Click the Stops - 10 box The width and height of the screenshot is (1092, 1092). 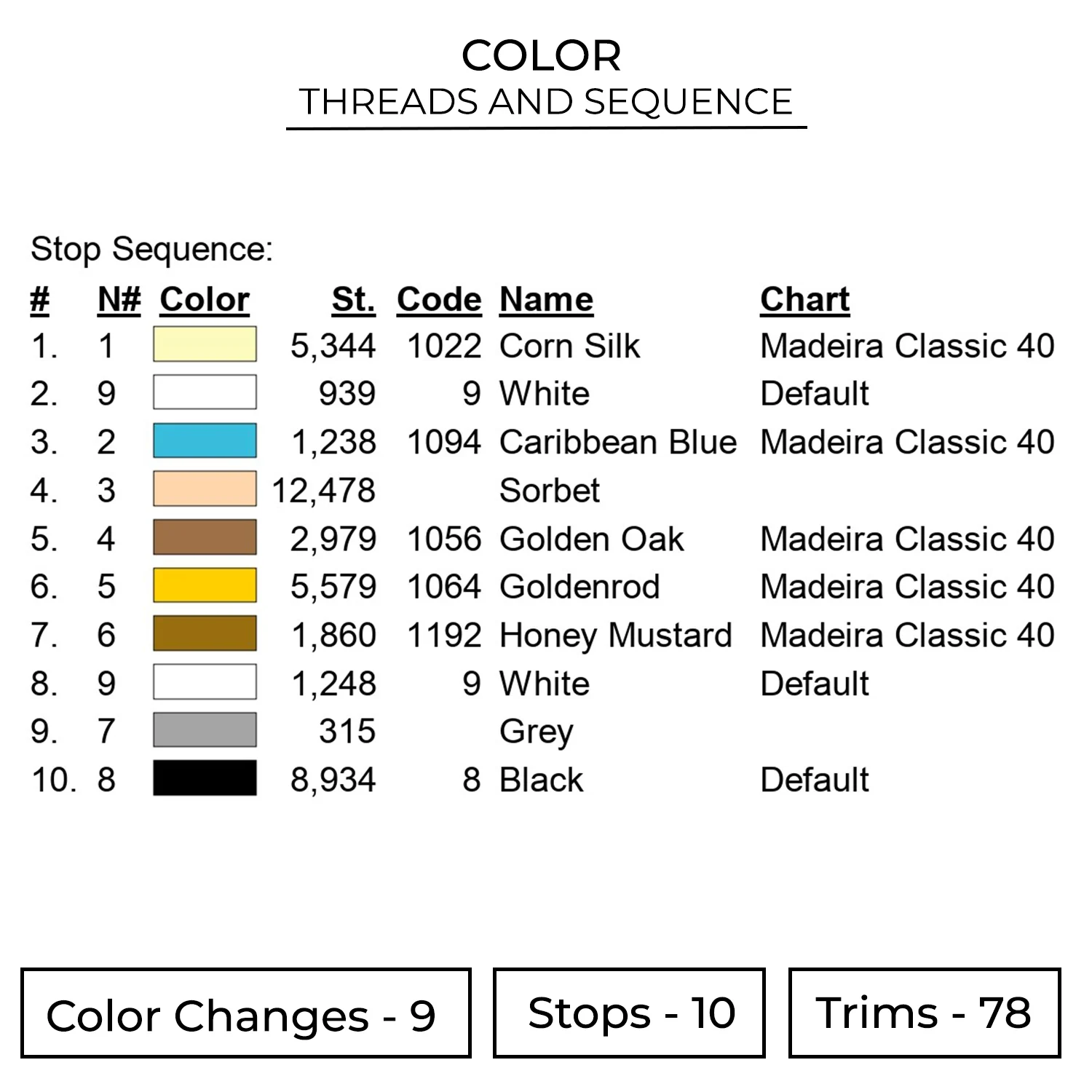[629, 1013]
